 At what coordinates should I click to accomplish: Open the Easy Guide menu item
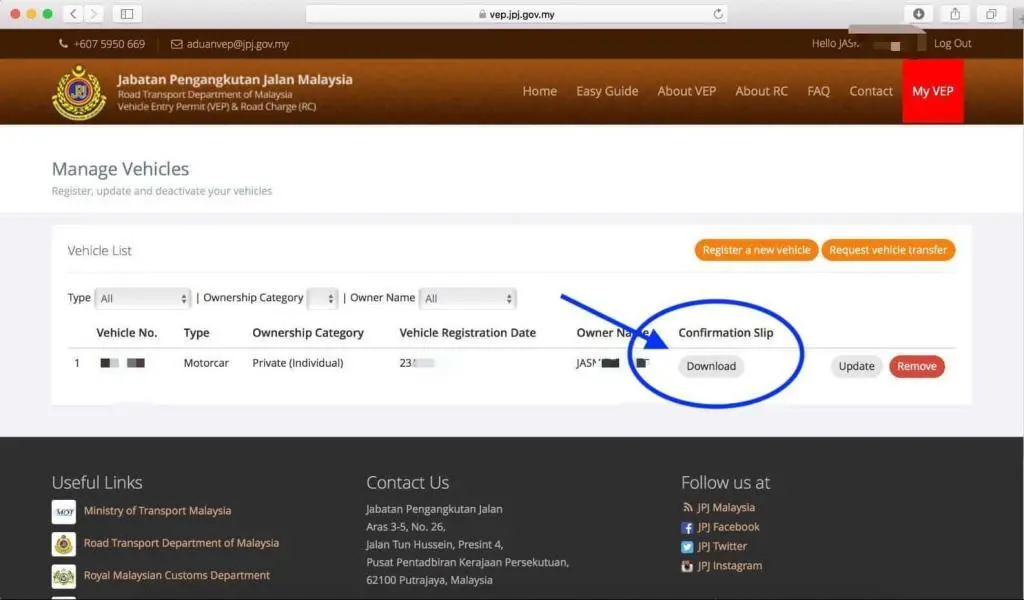(607, 91)
